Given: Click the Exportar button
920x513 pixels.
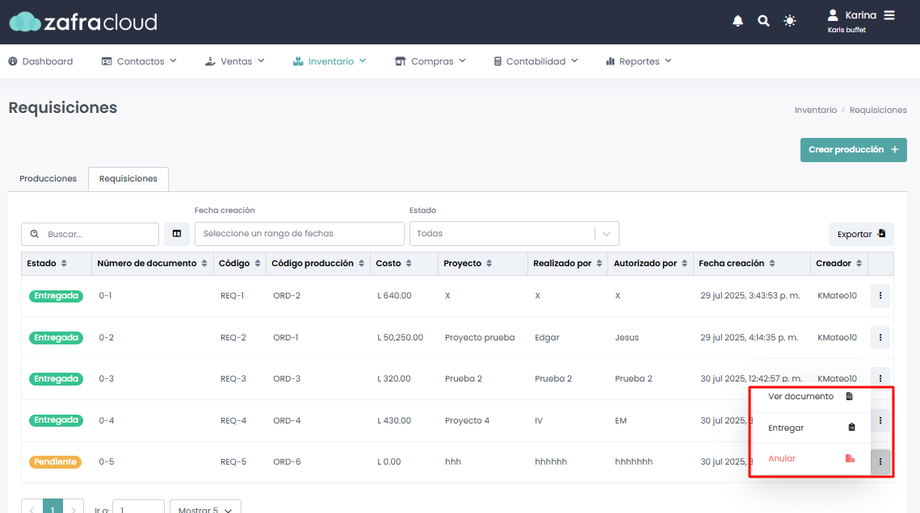Looking at the screenshot, I should (x=861, y=234).
